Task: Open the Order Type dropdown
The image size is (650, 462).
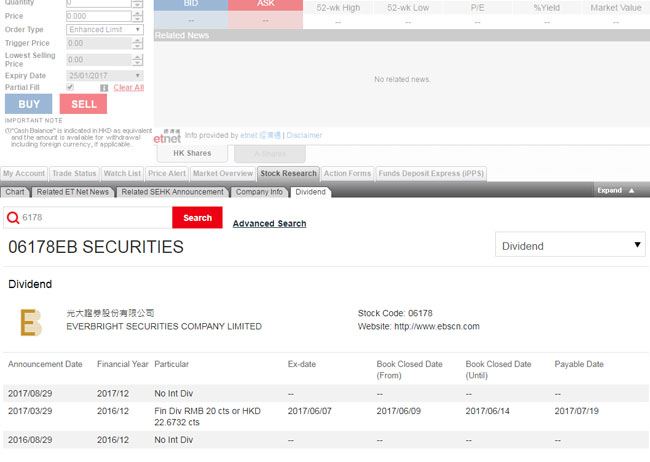Action: (105, 29)
